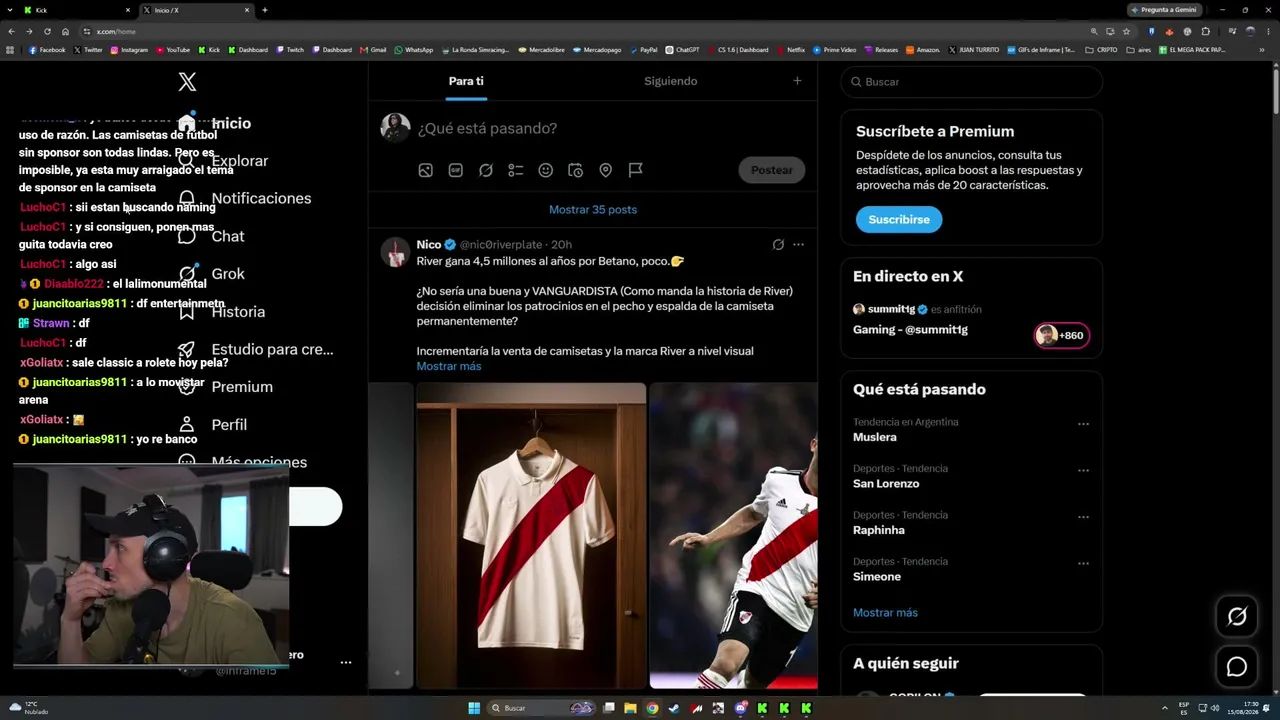Add a media image to the post
1280x720 pixels.
425,170
